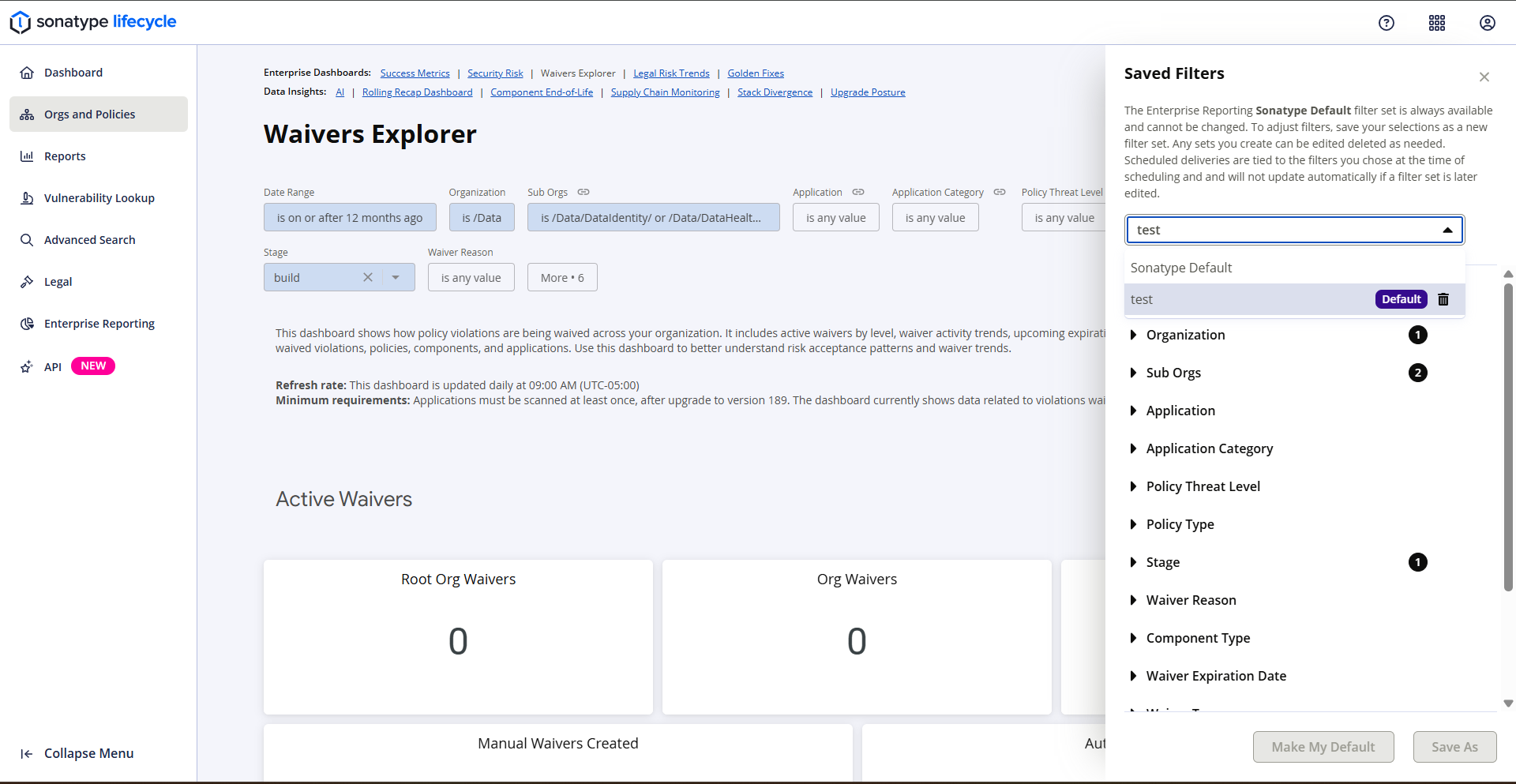Expand the Sub Orgs filter section
The image size is (1516, 784).
1276,373
